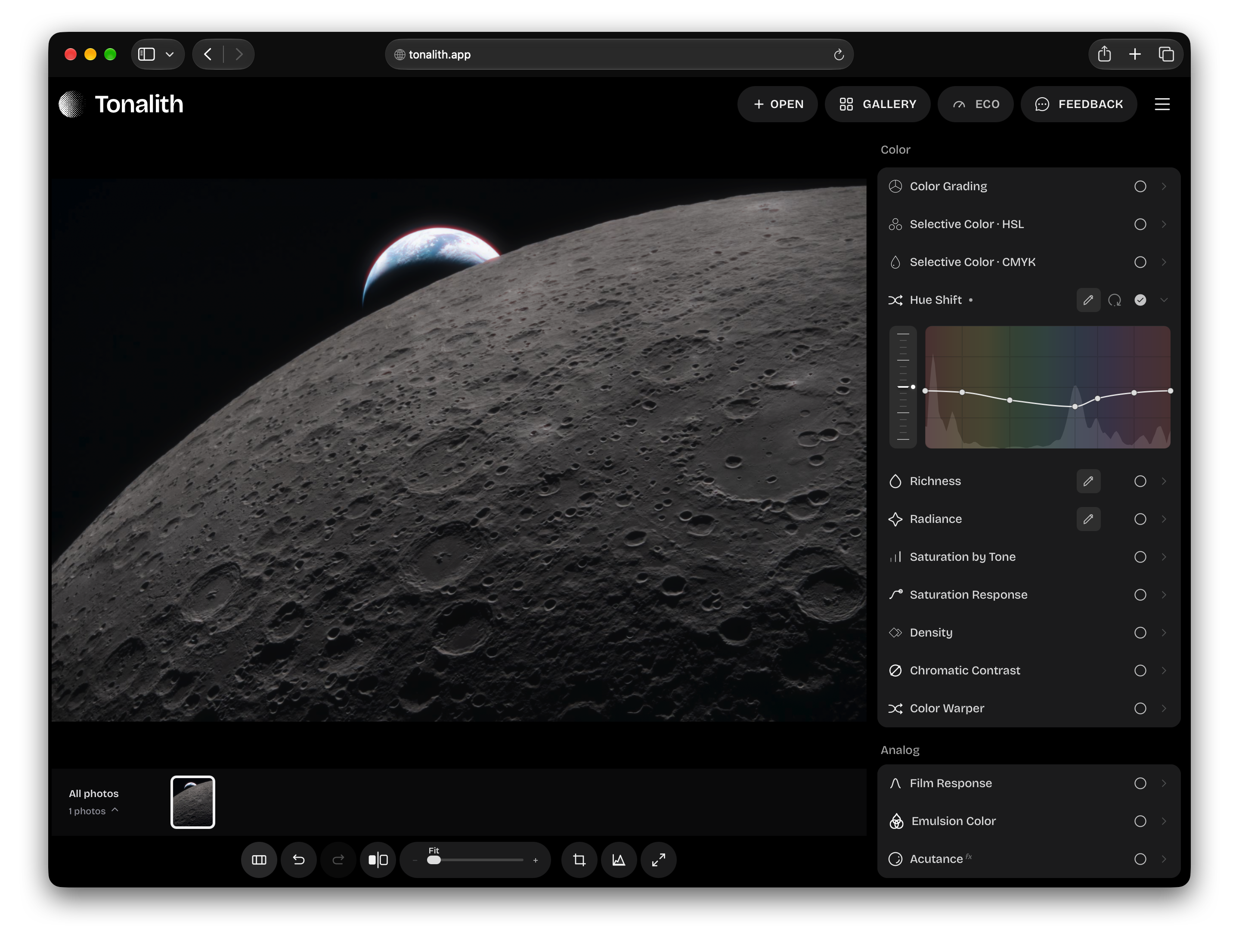
Task: Expand the Chromatic Contrast chevron
Action: click(x=1164, y=671)
